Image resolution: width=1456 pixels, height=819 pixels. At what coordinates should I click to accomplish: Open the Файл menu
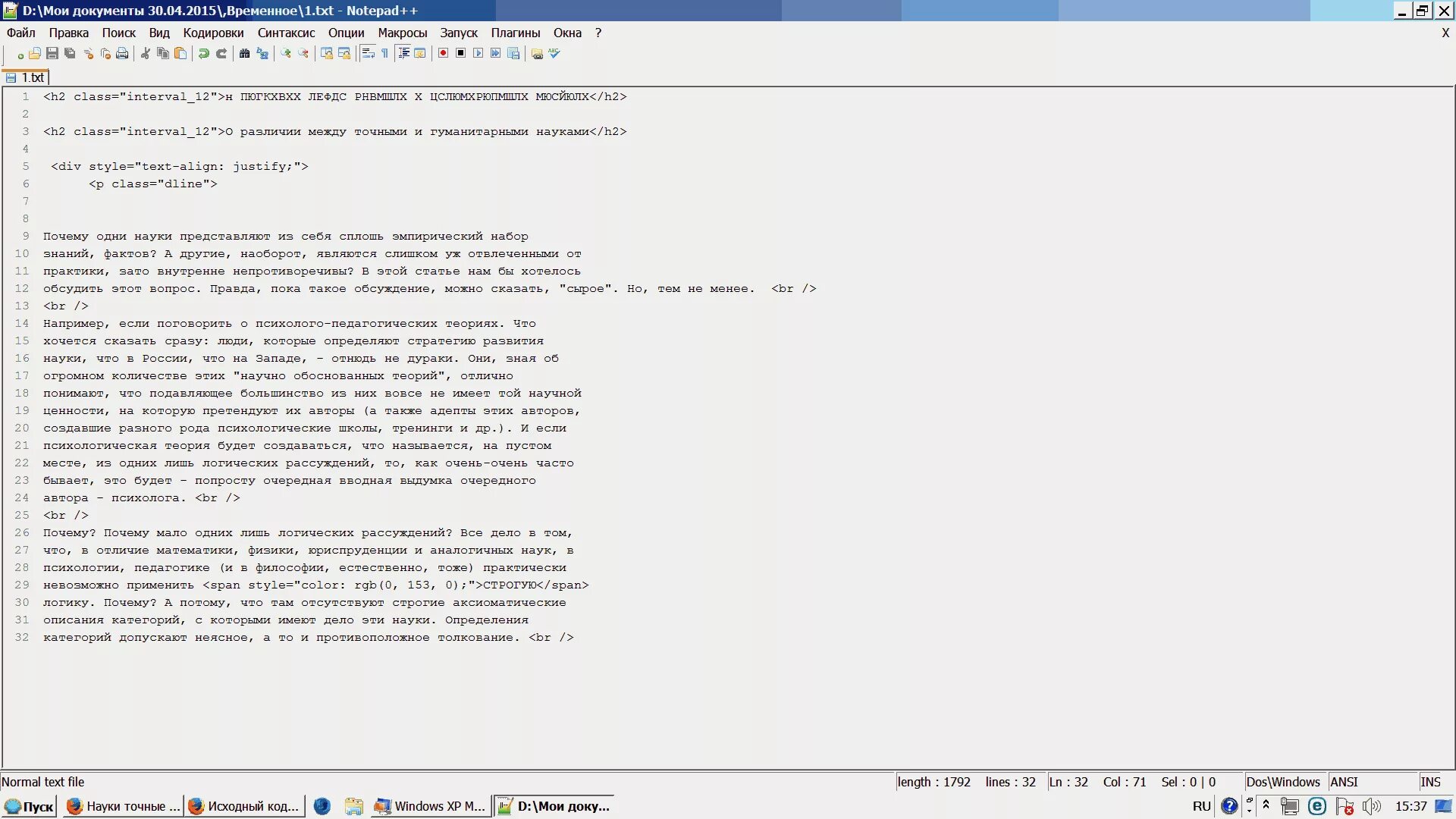point(21,33)
